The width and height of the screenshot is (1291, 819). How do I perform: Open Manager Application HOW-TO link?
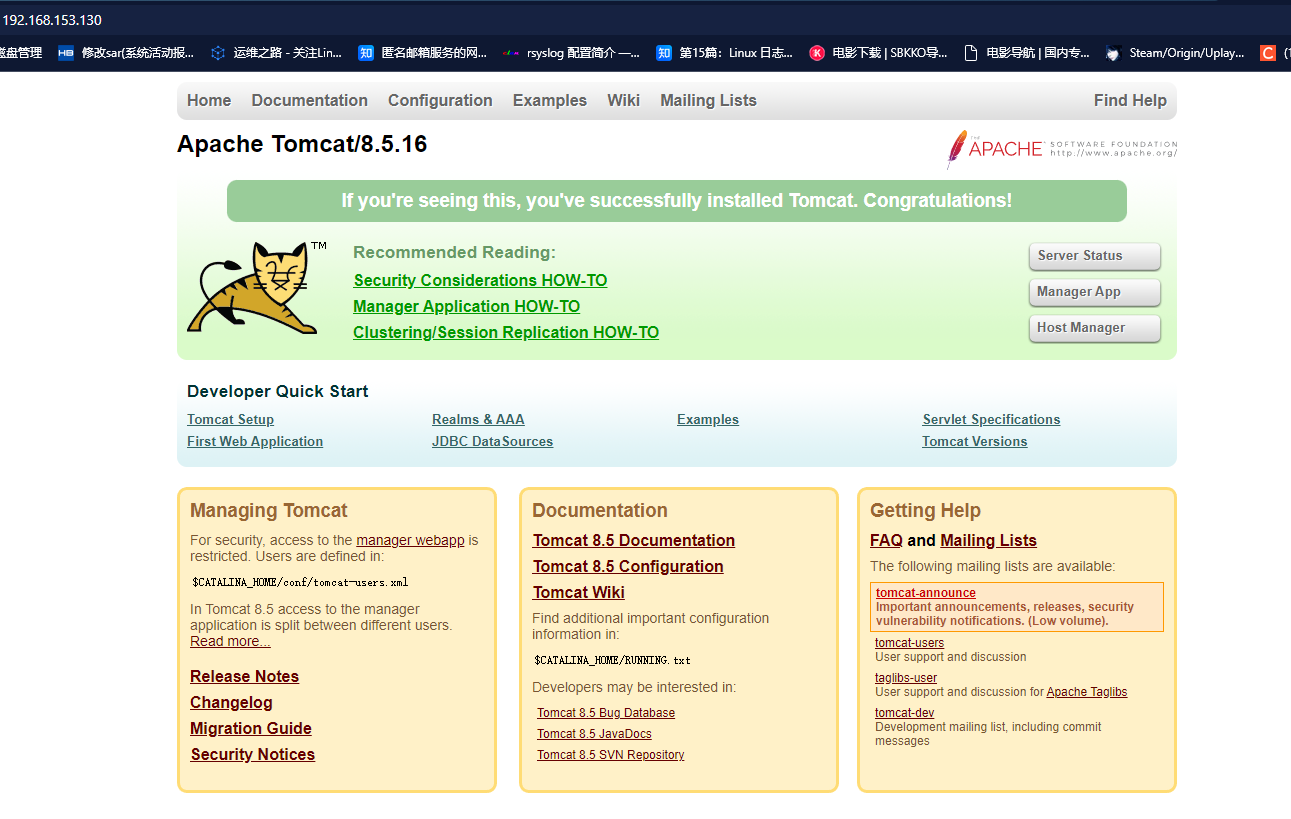coord(467,307)
